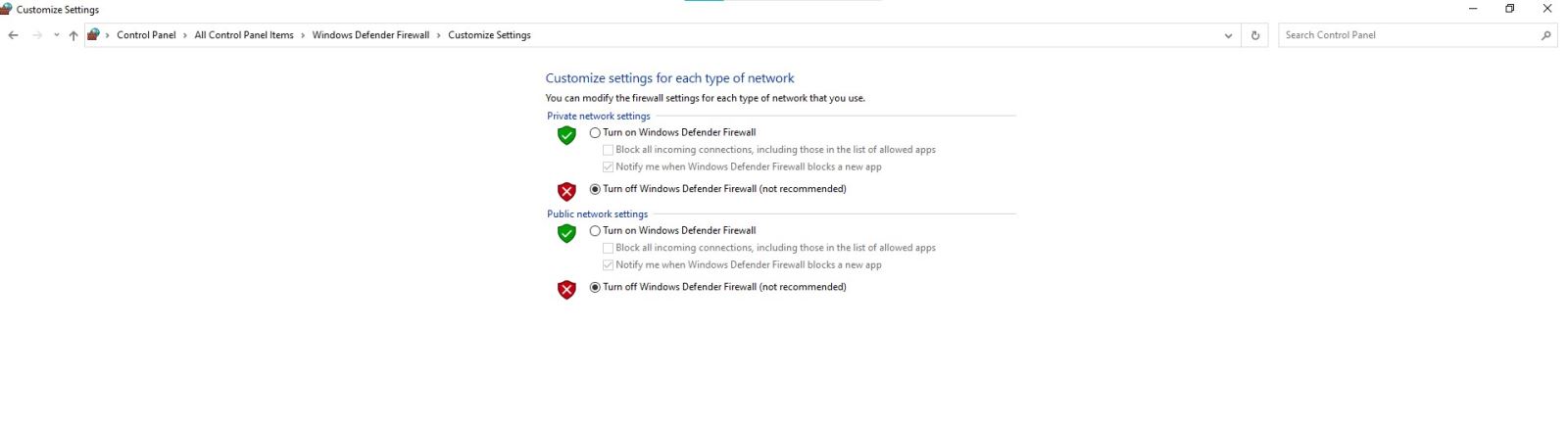Click green shield under Private network settings

coord(566,135)
